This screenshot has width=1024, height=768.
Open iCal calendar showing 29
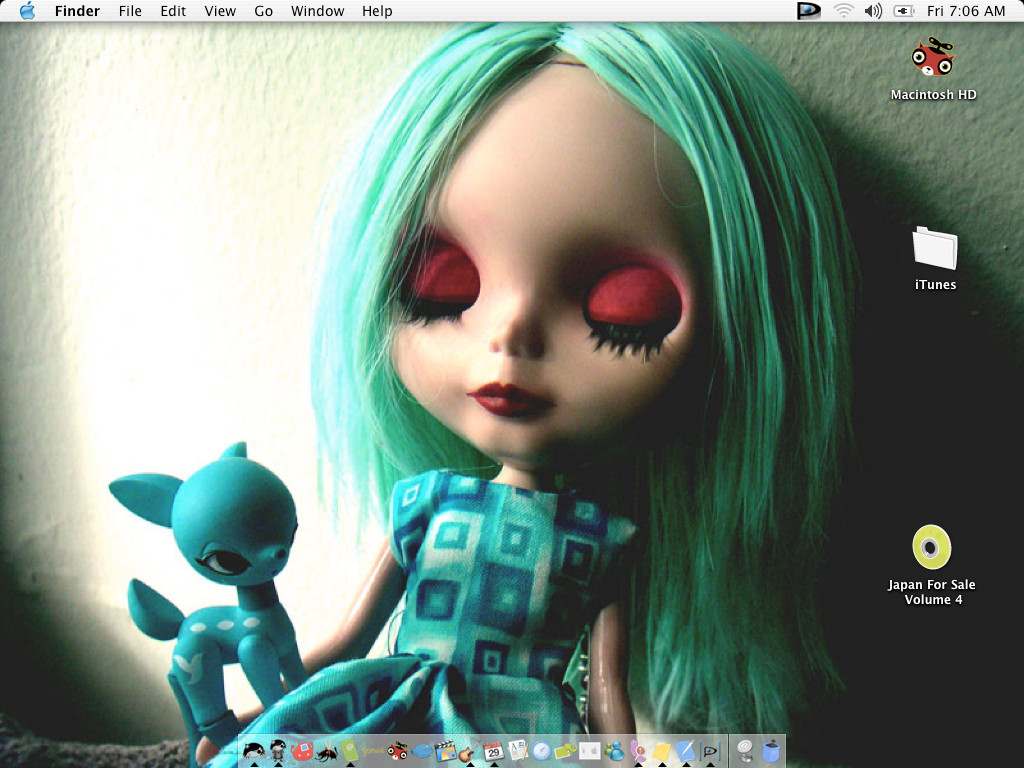click(494, 751)
